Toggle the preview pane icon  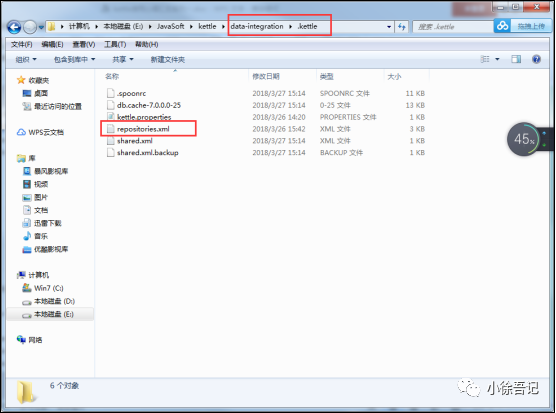(516, 59)
